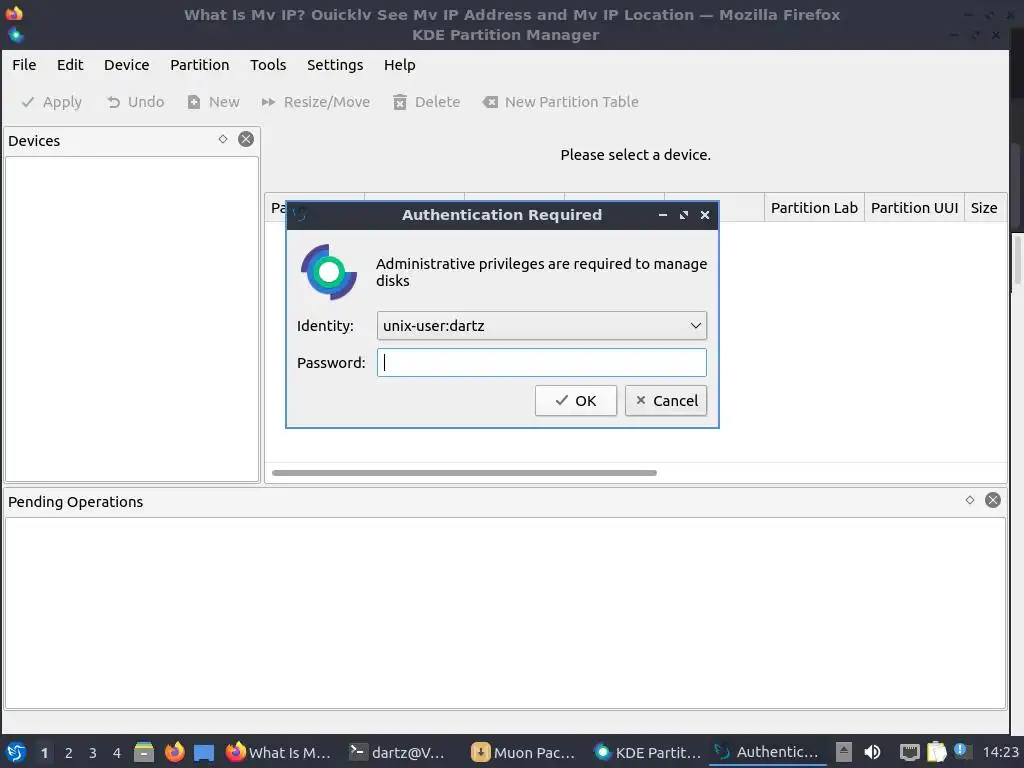1024x768 pixels.
Task: Open the clipboard tray icon
Action: (x=936, y=752)
